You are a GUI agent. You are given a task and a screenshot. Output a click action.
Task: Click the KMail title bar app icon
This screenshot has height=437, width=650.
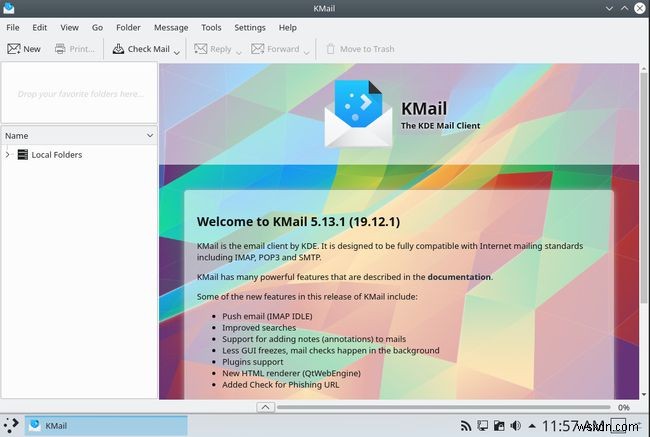tap(8, 8)
